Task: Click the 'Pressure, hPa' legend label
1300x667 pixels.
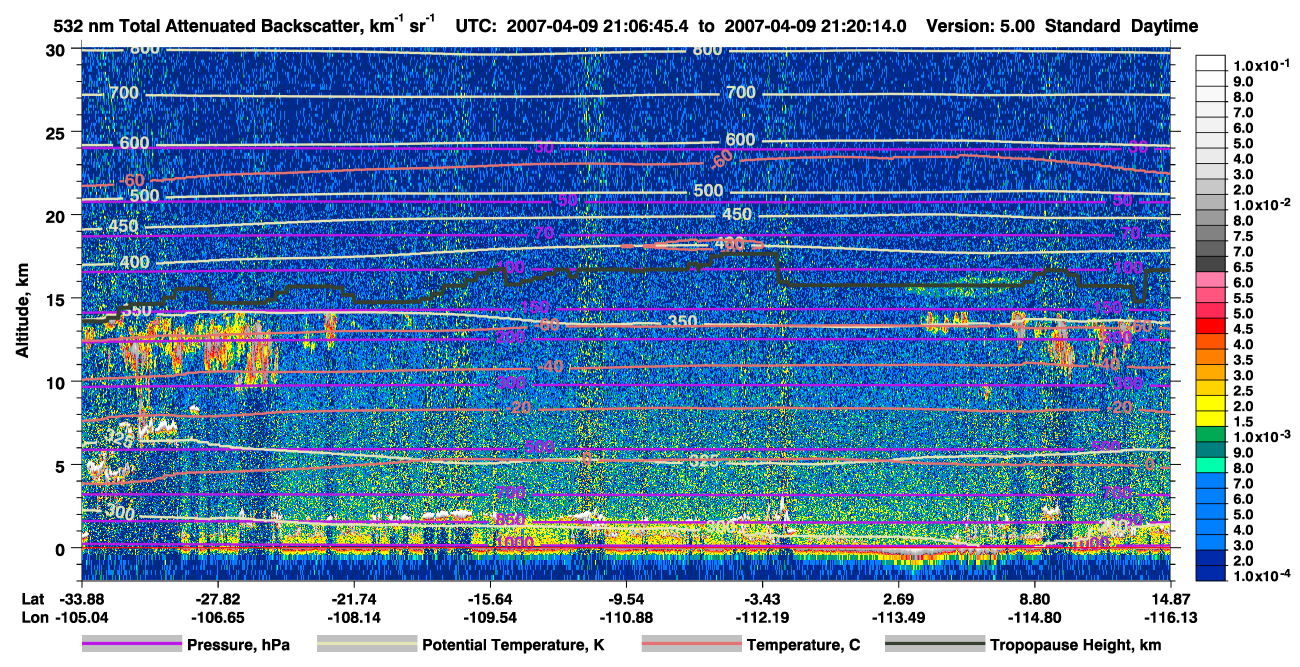Action: [x=240, y=645]
